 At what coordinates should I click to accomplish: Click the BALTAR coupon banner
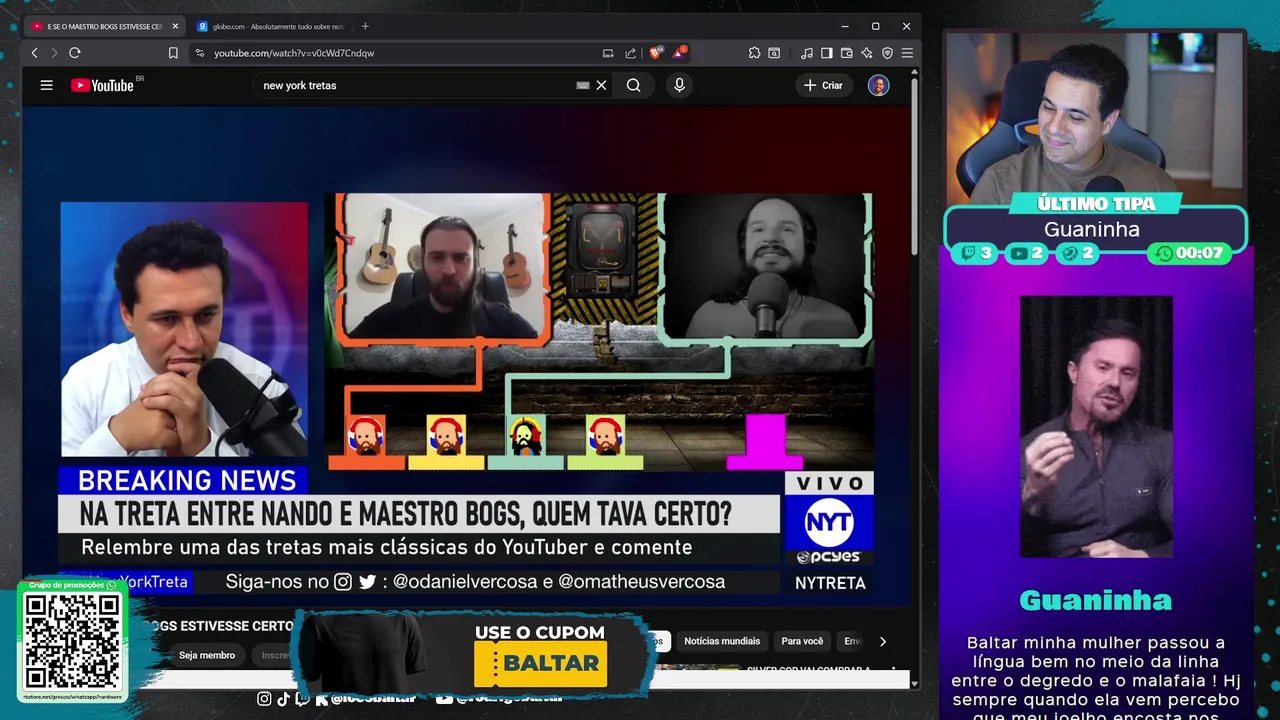click(473, 655)
